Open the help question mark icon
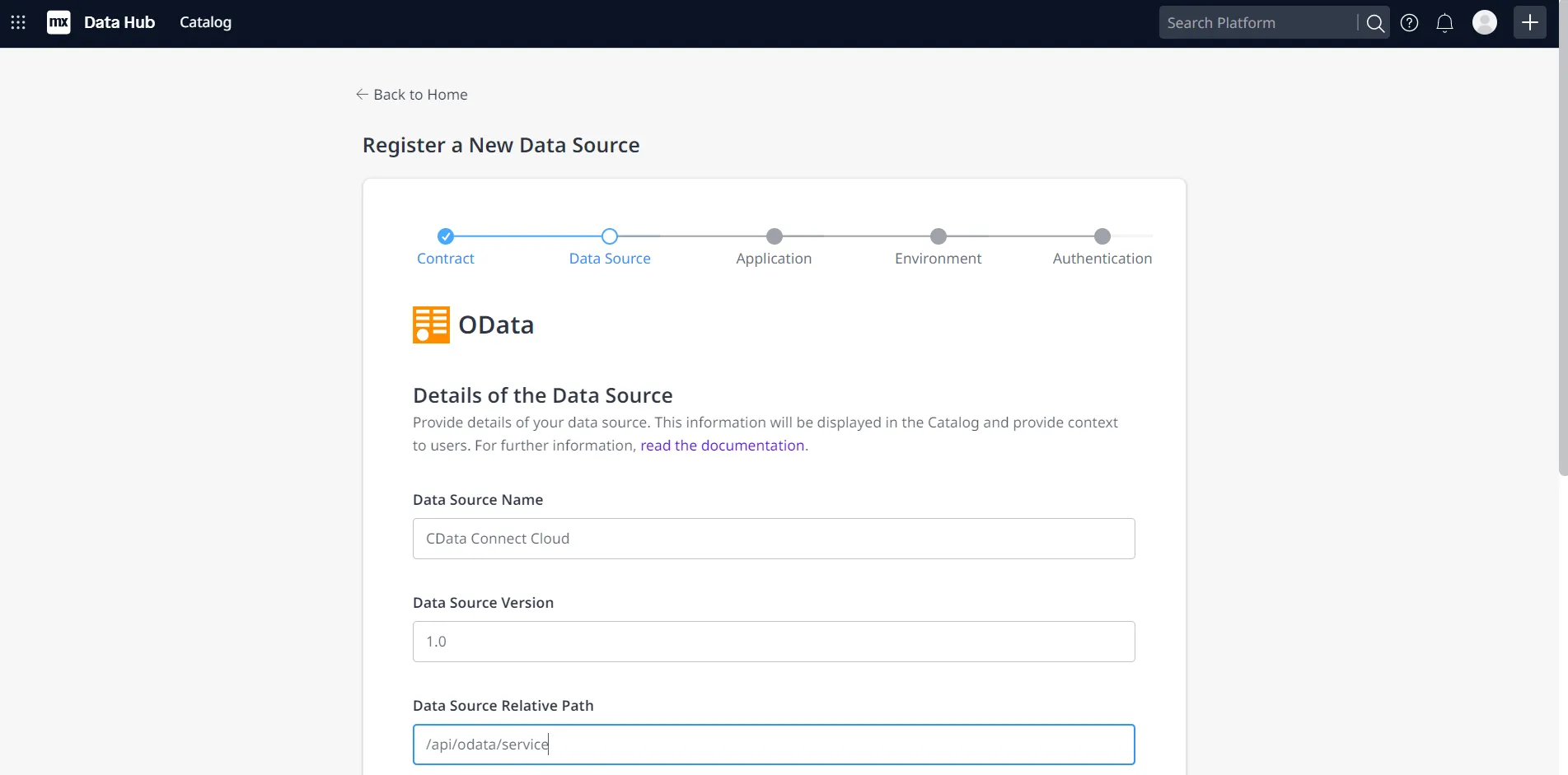The image size is (1568, 775). pos(1409,23)
